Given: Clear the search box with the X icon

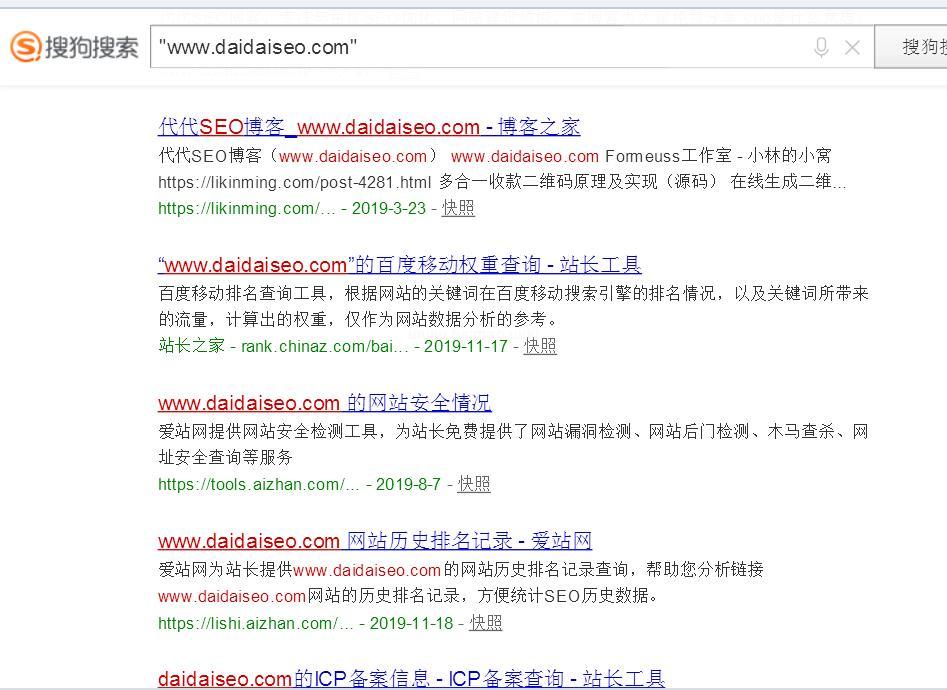Looking at the screenshot, I should pos(852,47).
